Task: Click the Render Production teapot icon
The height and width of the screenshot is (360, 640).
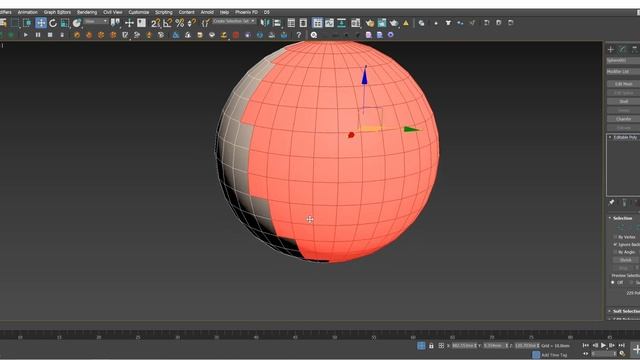Action: click(x=394, y=23)
